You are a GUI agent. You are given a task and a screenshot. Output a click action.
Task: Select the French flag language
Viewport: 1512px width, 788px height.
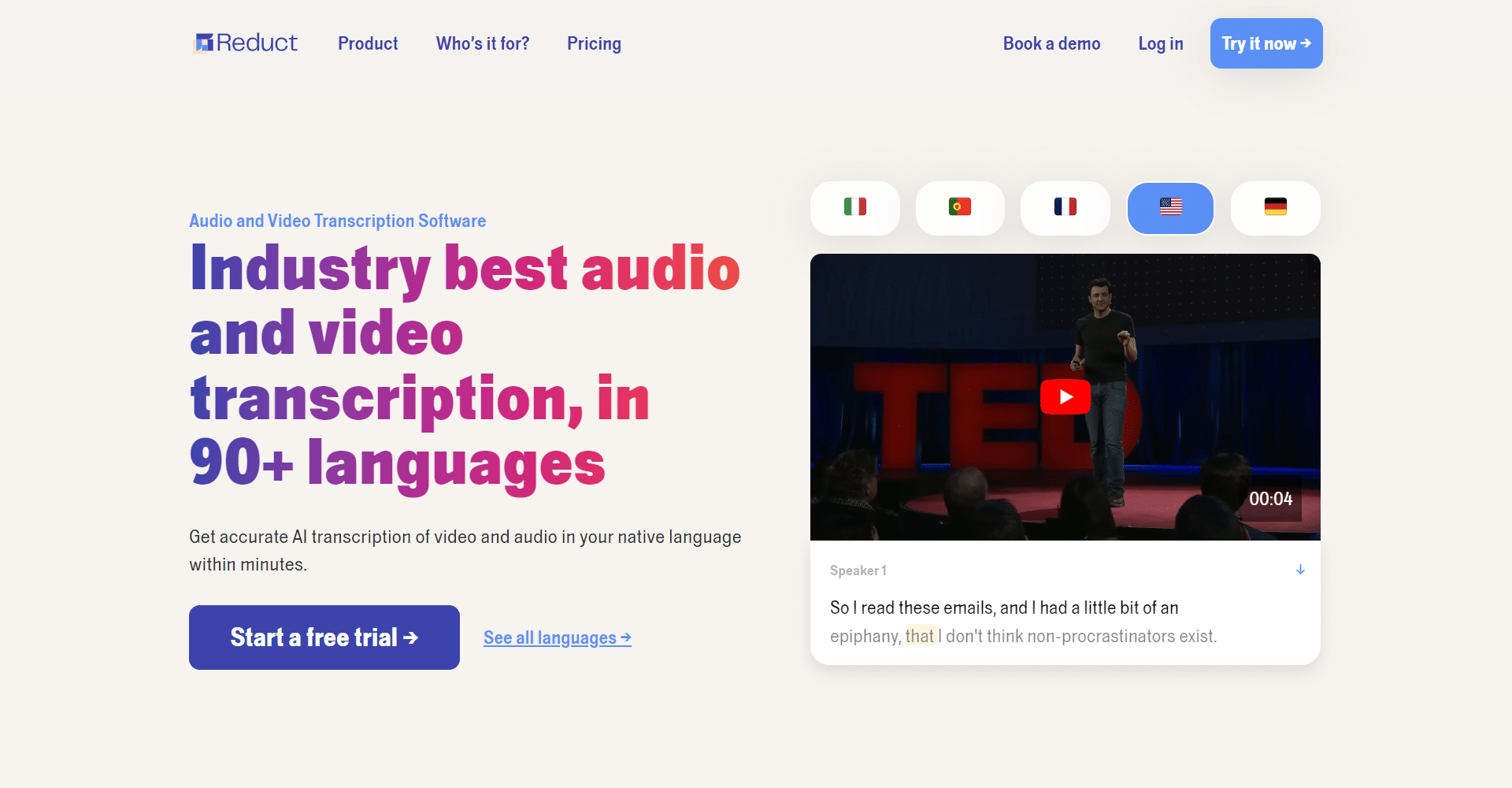tap(1065, 207)
